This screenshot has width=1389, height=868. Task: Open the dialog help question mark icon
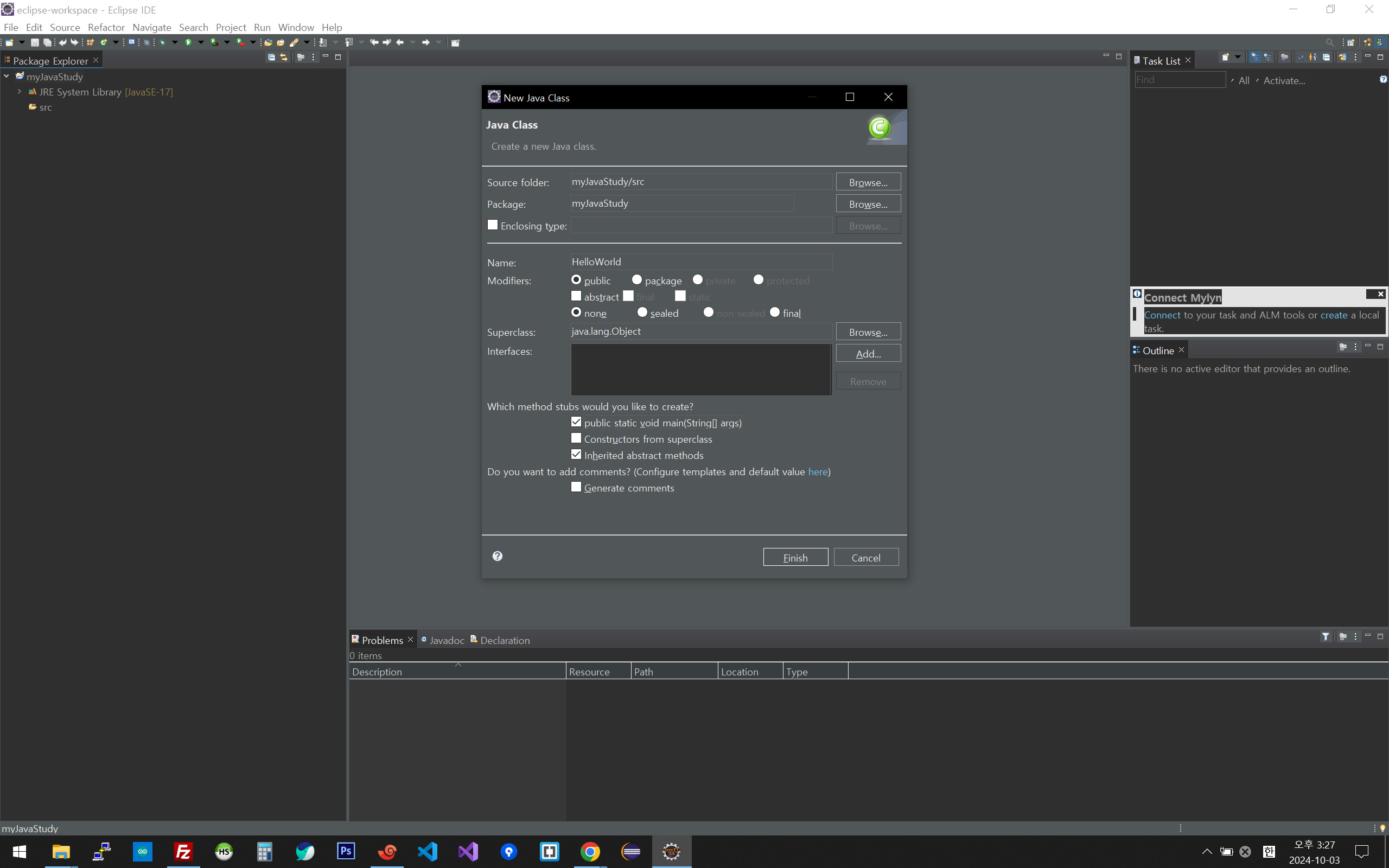[x=498, y=556]
